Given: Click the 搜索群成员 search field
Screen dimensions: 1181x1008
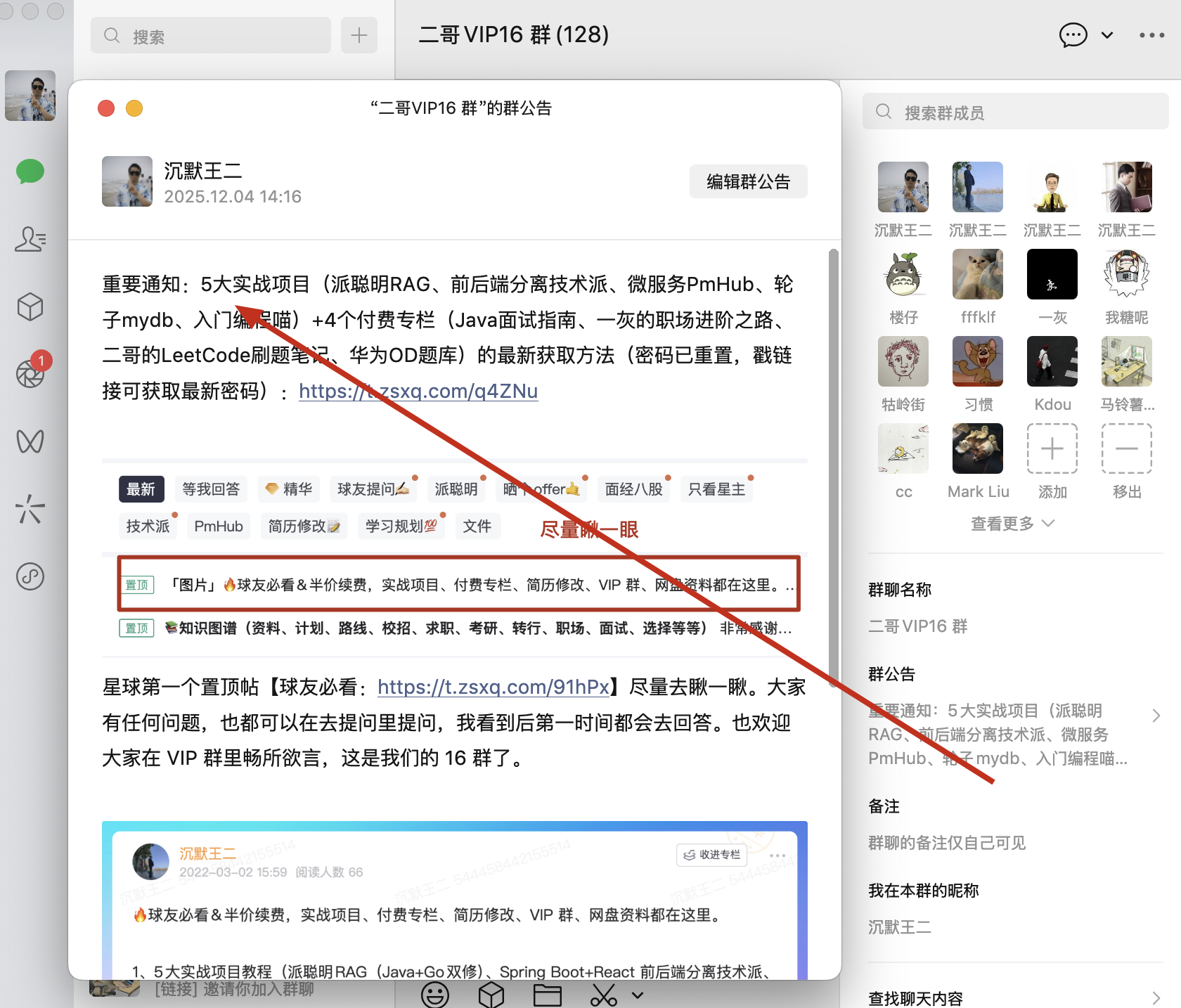Looking at the screenshot, I should (x=1015, y=112).
